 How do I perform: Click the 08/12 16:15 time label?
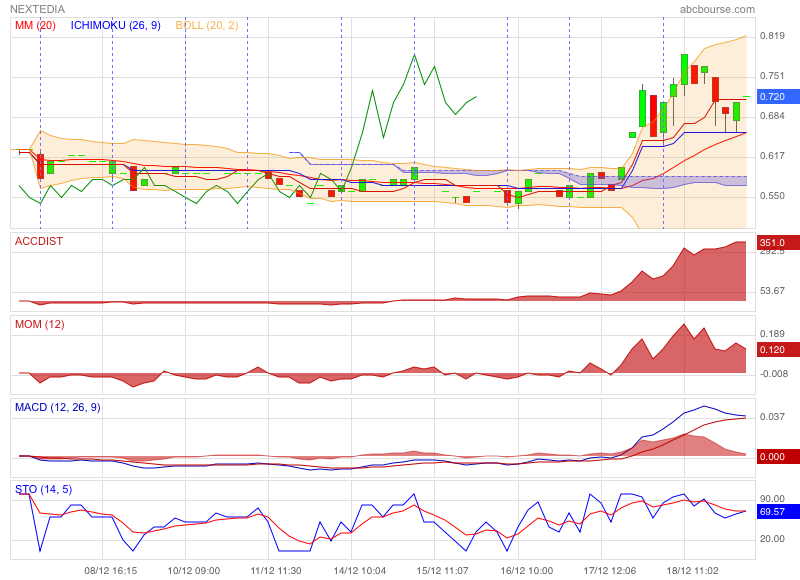coord(110,571)
